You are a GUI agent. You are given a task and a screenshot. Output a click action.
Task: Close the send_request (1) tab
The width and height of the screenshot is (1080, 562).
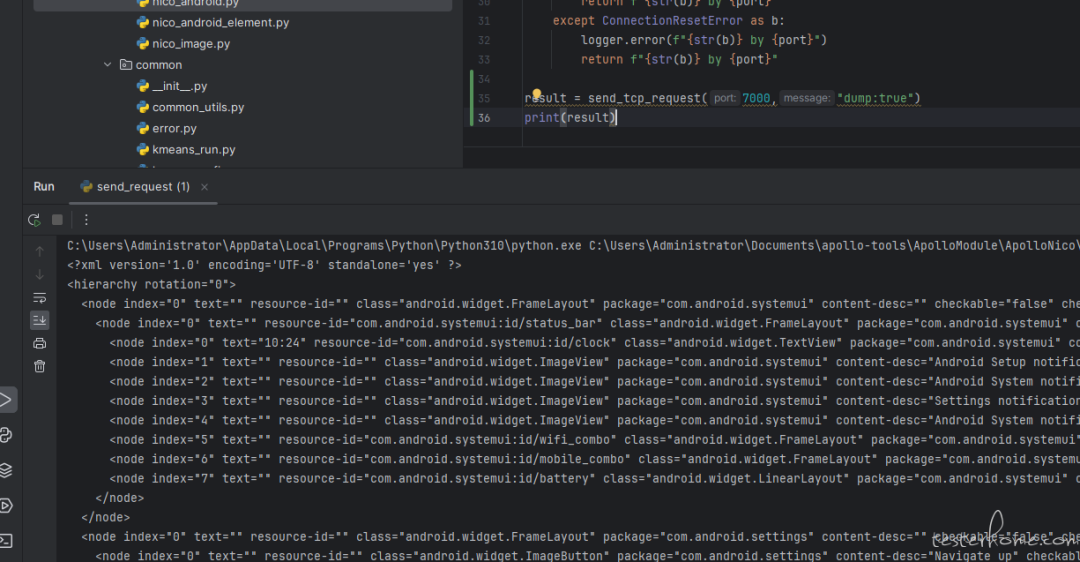tap(205, 187)
